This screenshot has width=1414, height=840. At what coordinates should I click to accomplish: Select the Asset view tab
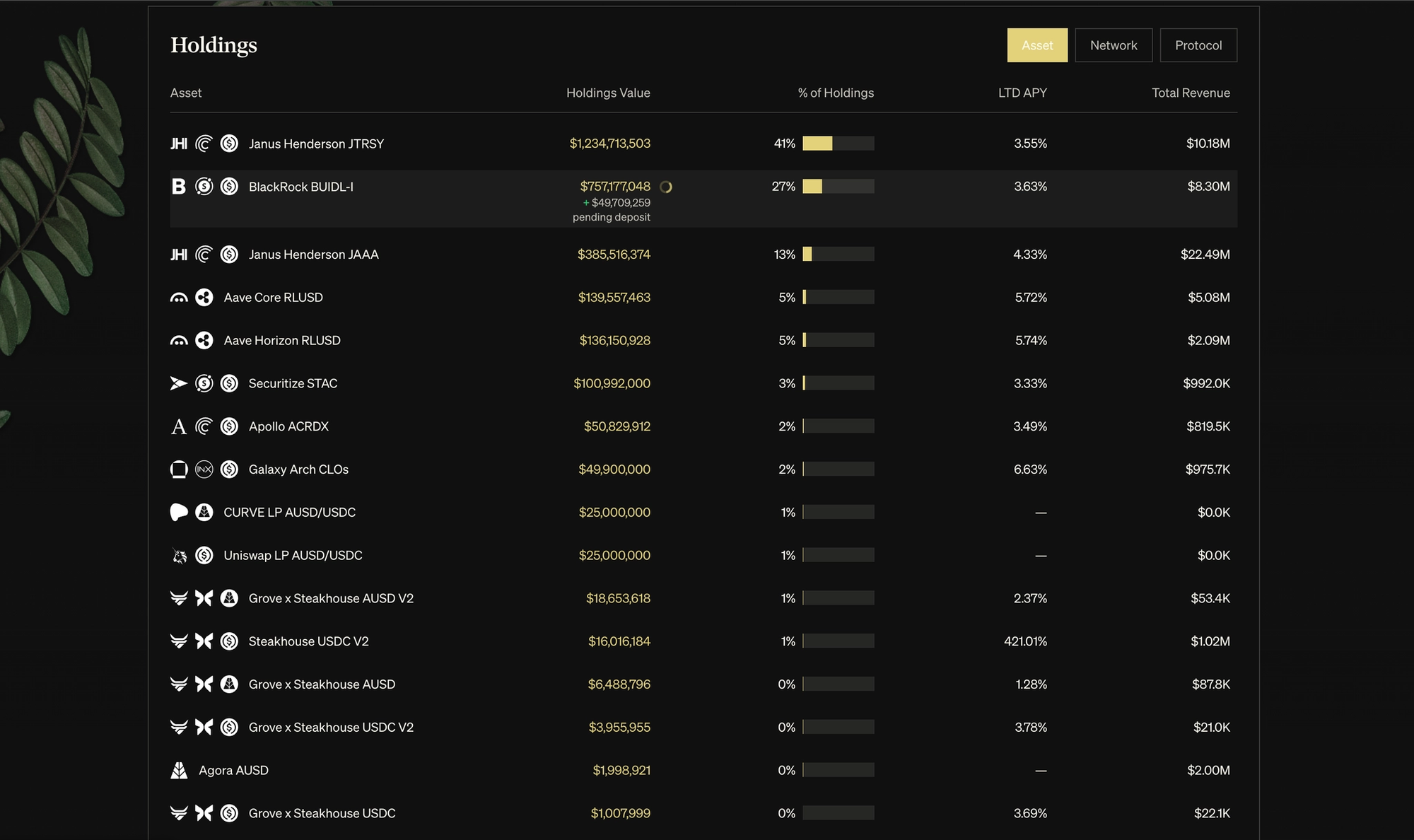pyautogui.click(x=1037, y=45)
